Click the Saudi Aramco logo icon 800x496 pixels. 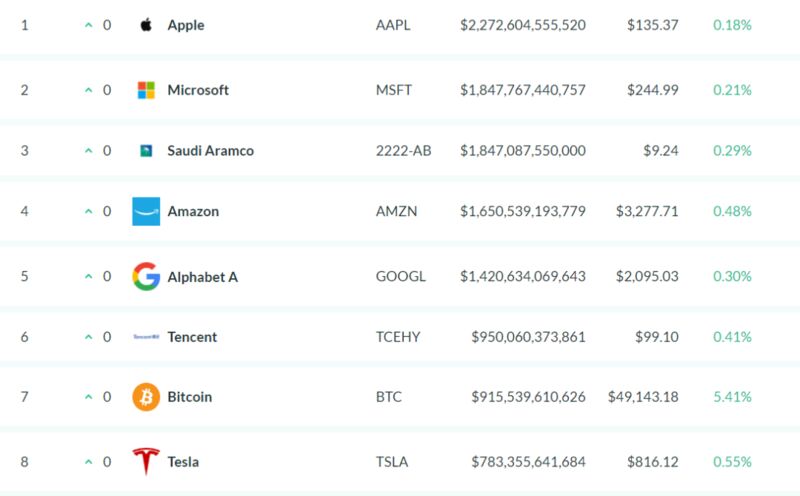pos(146,151)
